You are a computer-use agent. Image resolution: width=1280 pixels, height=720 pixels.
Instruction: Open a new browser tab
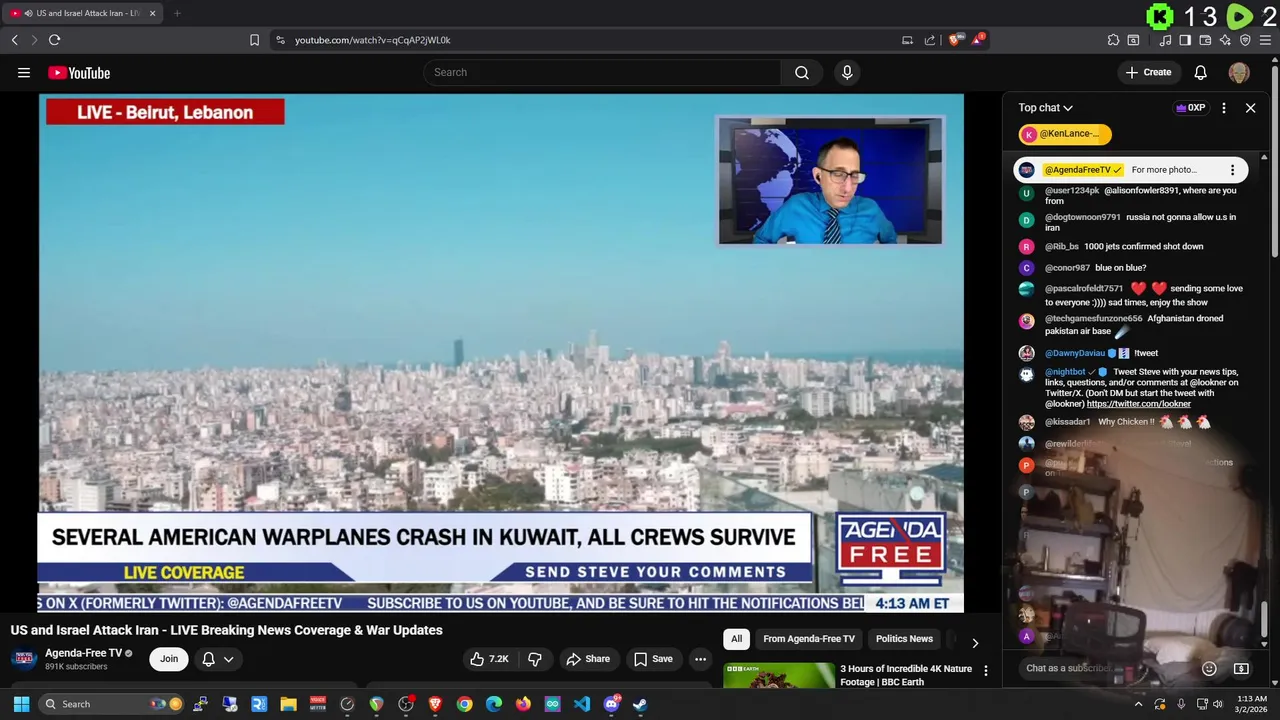177,13
